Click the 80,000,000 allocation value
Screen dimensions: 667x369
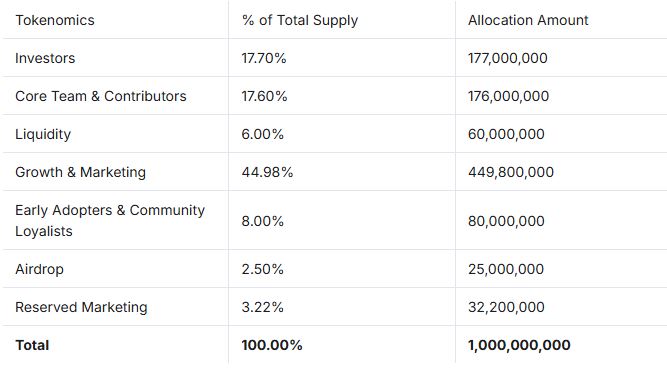click(506, 221)
